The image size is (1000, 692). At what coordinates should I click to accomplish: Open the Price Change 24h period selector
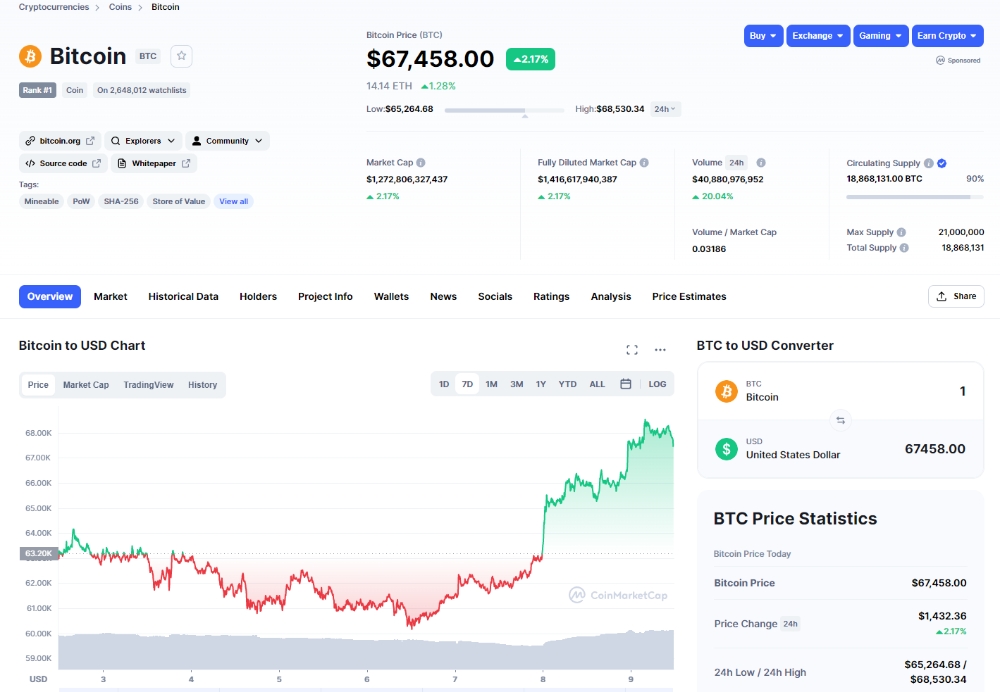790,624
